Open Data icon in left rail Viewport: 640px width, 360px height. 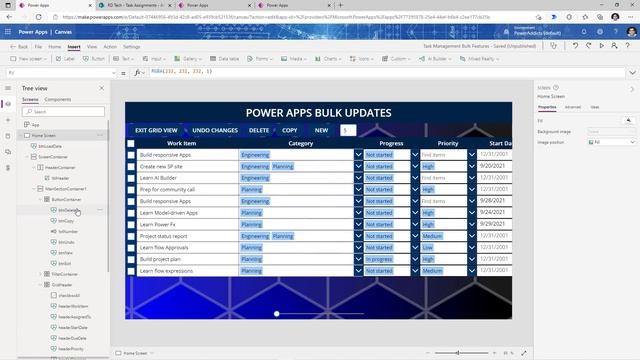(8, 136)
